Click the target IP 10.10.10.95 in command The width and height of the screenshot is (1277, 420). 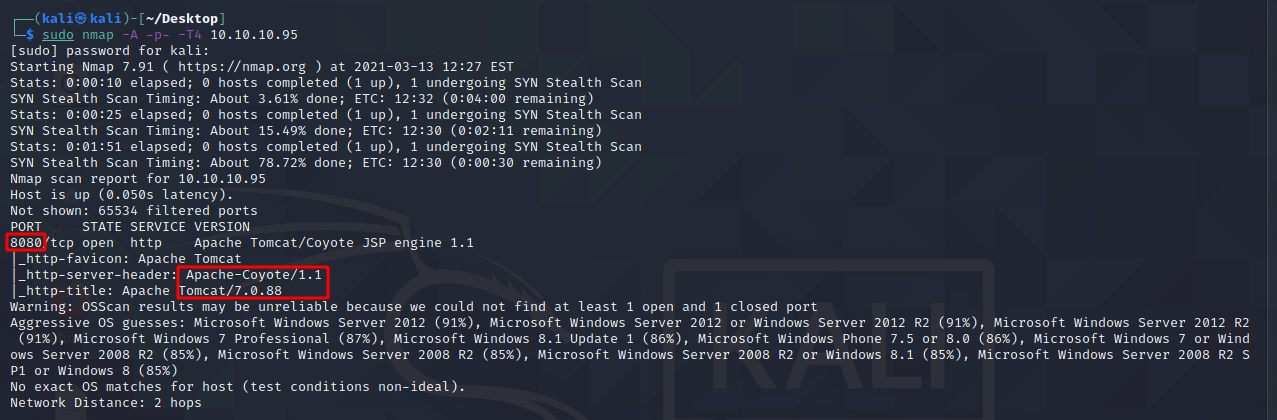coord(256,35)
